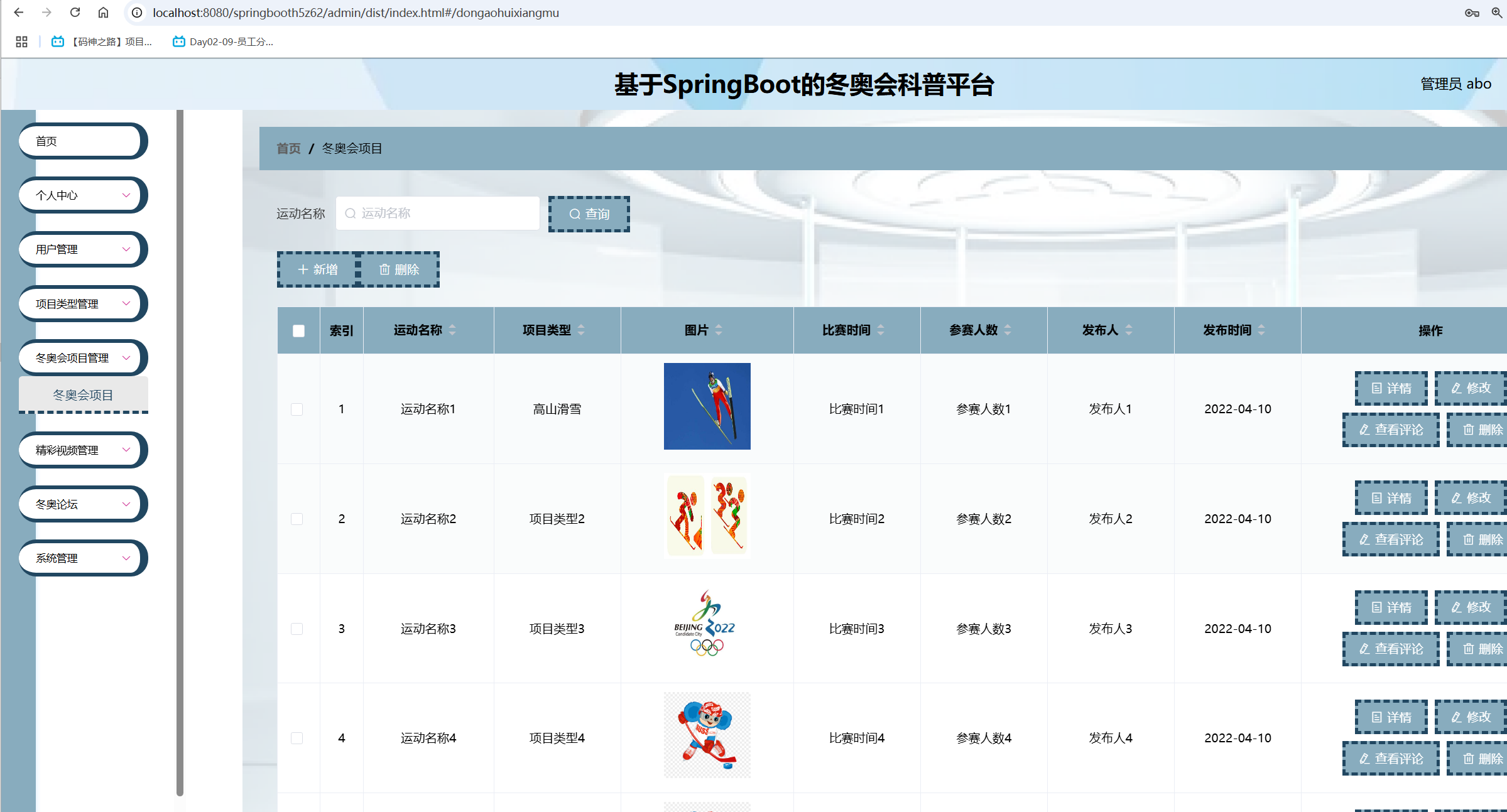Image resolution: width=1507 pixels, height=812 pixels.
Task: Check the row for 运动名称4
Action: 297,738
